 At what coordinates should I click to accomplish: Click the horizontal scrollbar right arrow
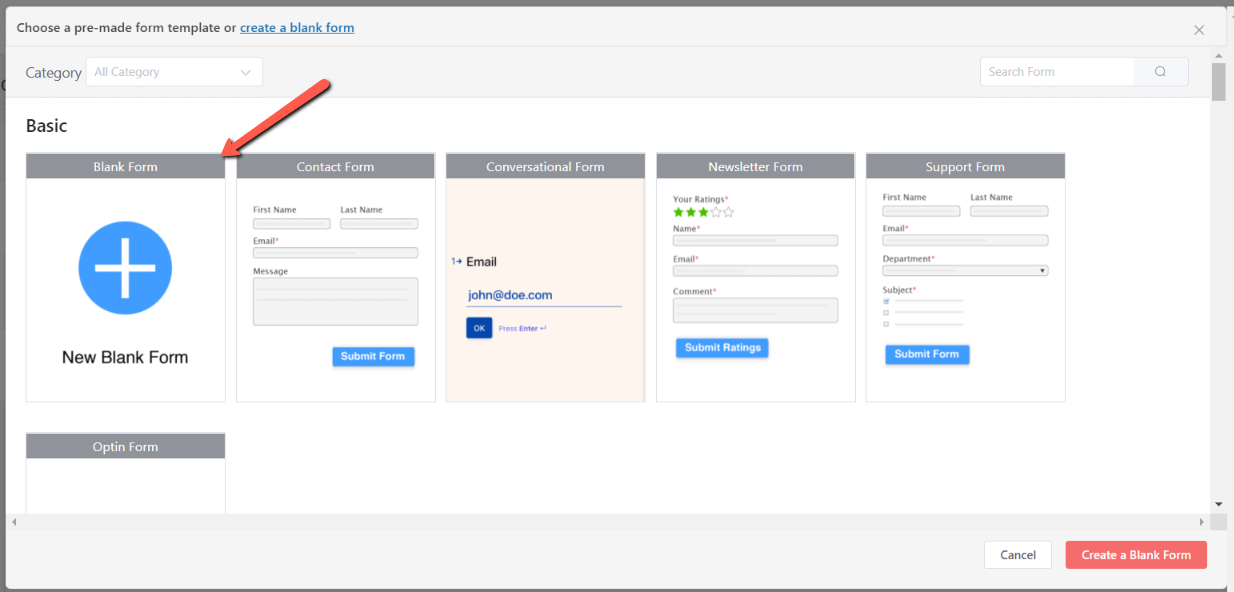1202,522
